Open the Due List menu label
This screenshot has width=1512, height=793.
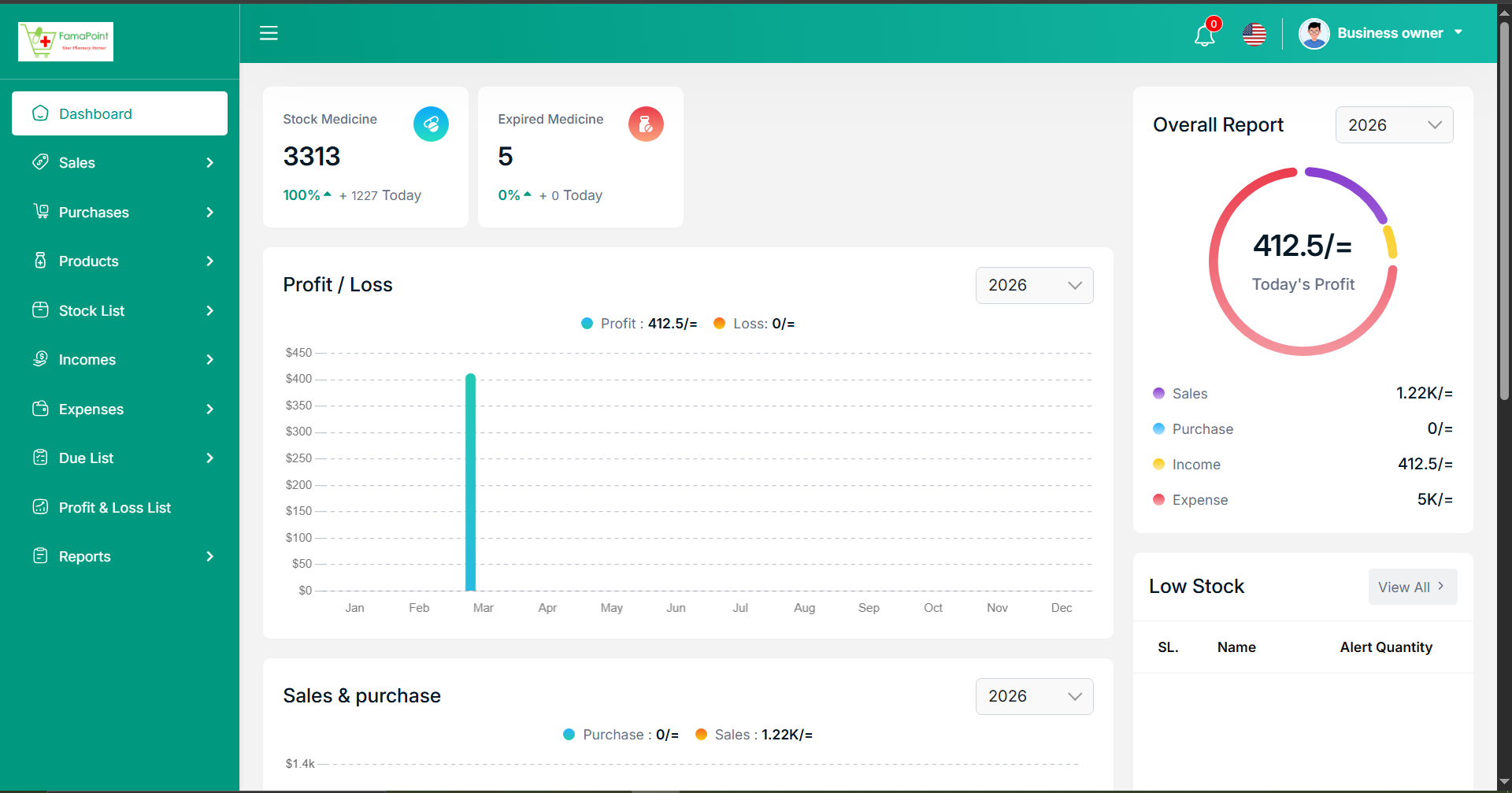coord(86,458)
